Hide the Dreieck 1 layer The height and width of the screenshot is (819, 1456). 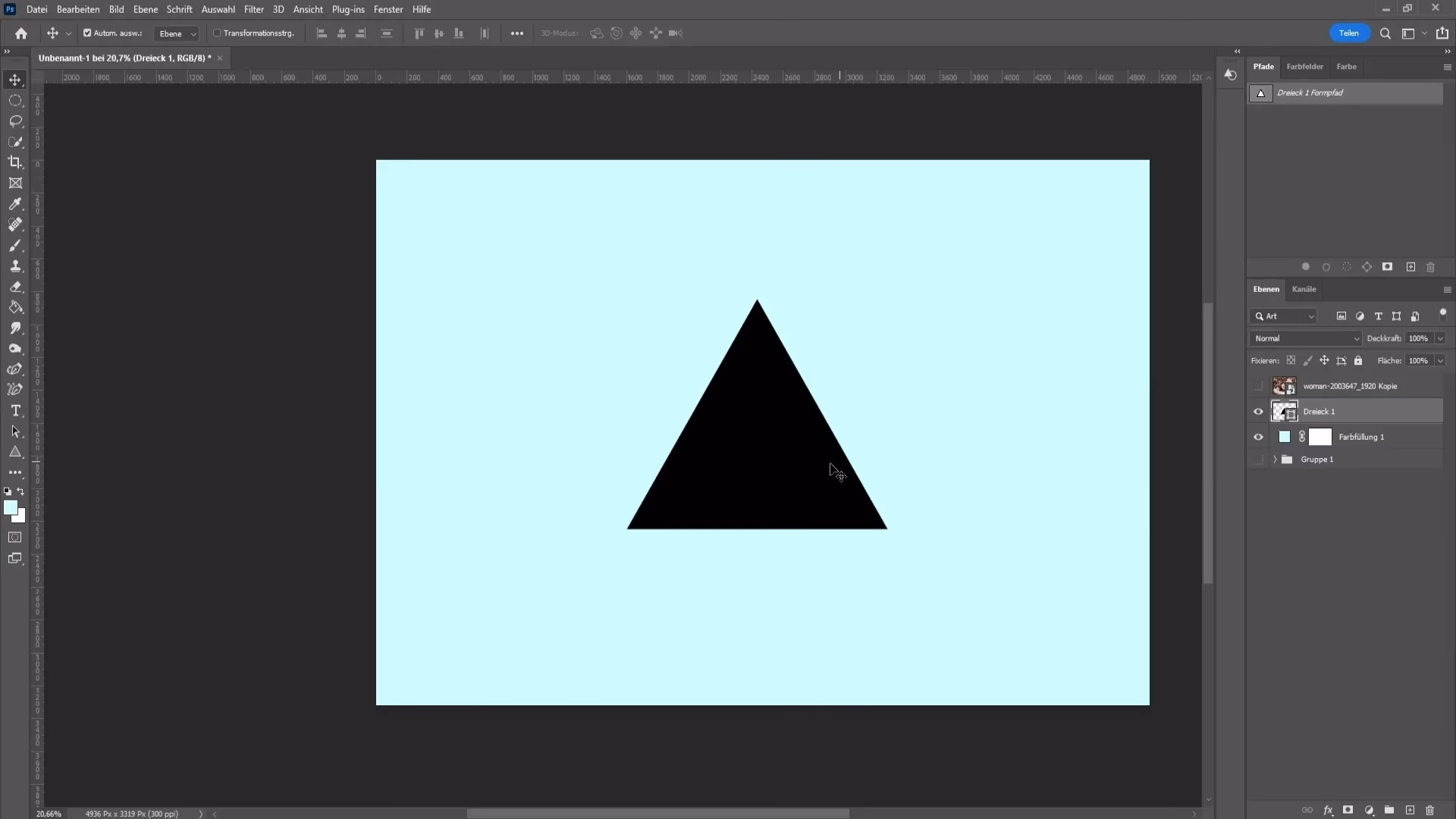pyautogui.click(x=1258, y=411)
